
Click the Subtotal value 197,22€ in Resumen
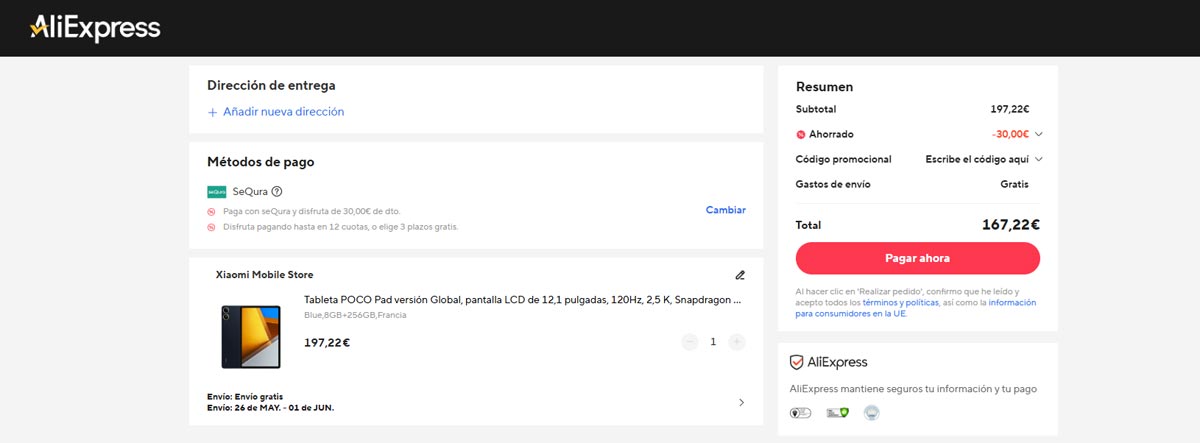pos(1010,109)
